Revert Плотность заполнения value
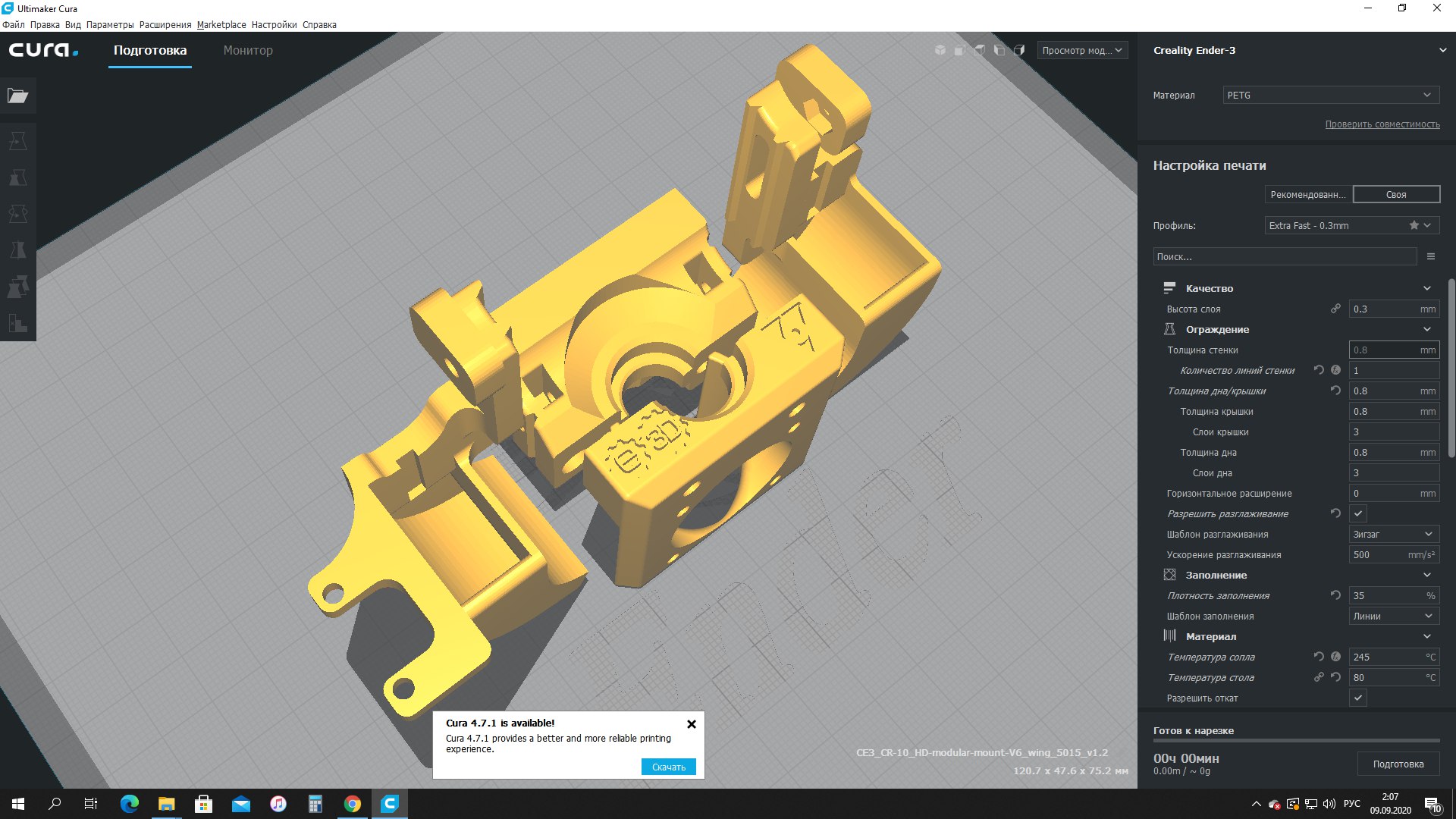 click(1335, 595)
